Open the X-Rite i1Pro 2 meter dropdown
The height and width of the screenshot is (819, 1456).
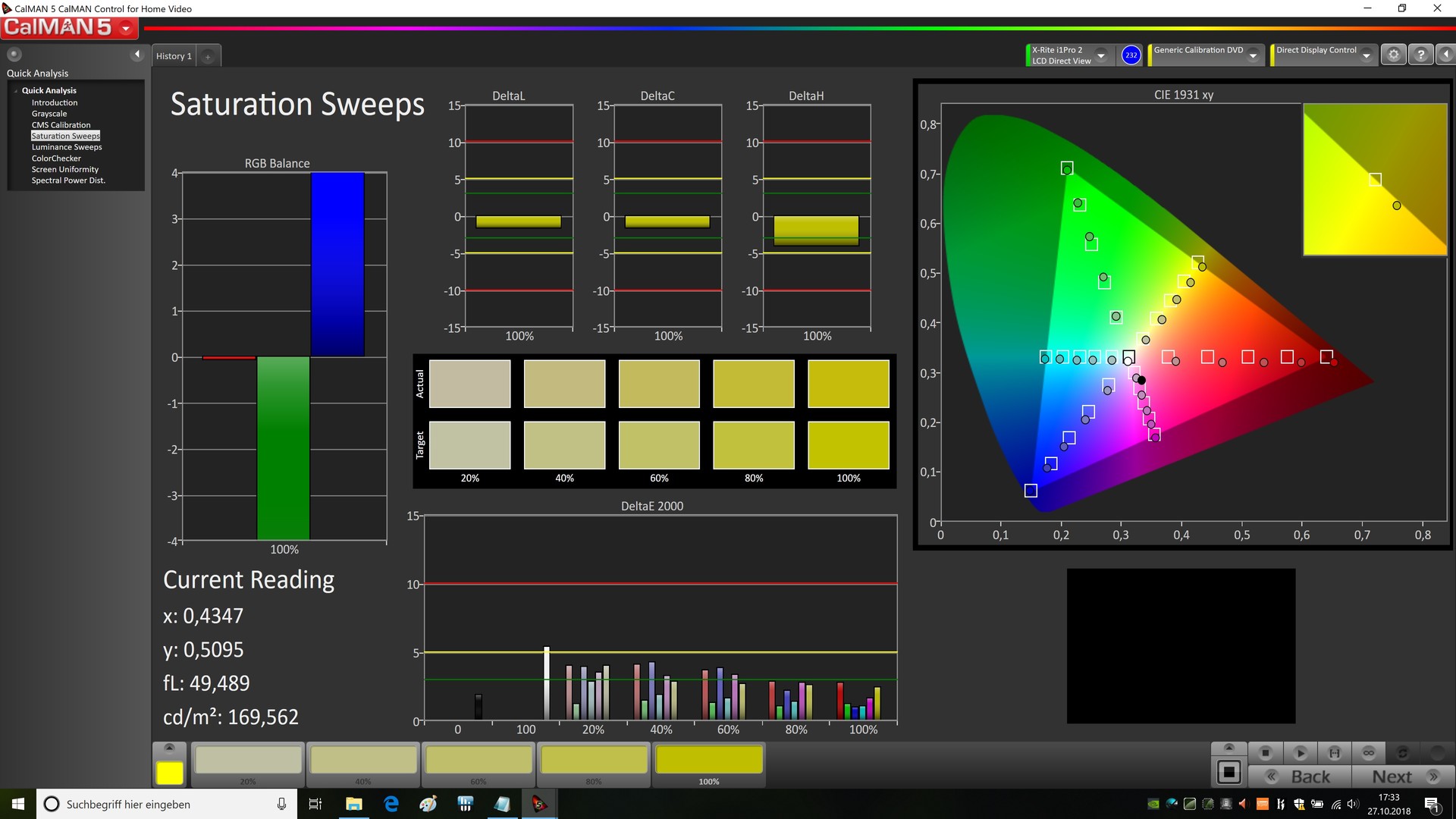point(1101,55)
